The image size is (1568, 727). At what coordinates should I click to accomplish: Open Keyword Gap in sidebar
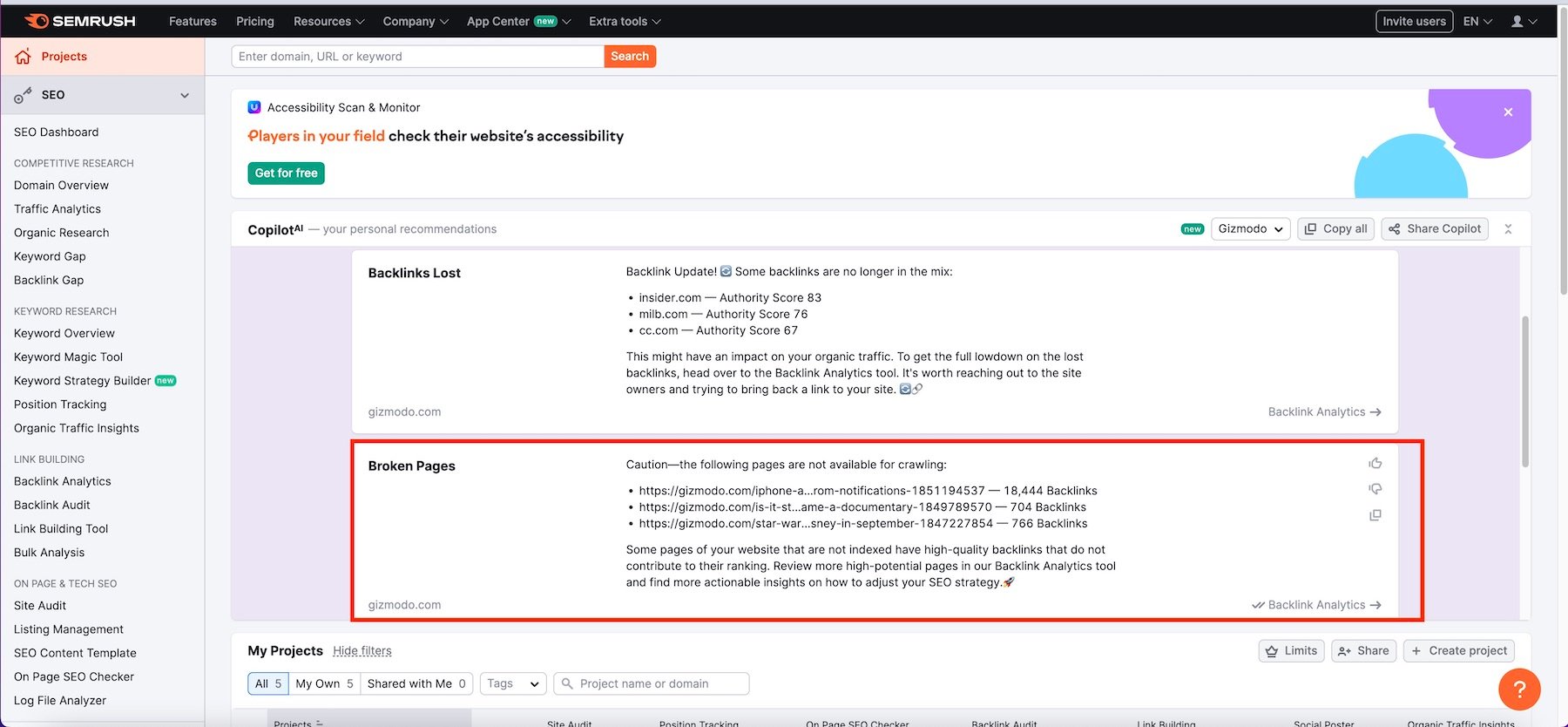tap(50, 256)
